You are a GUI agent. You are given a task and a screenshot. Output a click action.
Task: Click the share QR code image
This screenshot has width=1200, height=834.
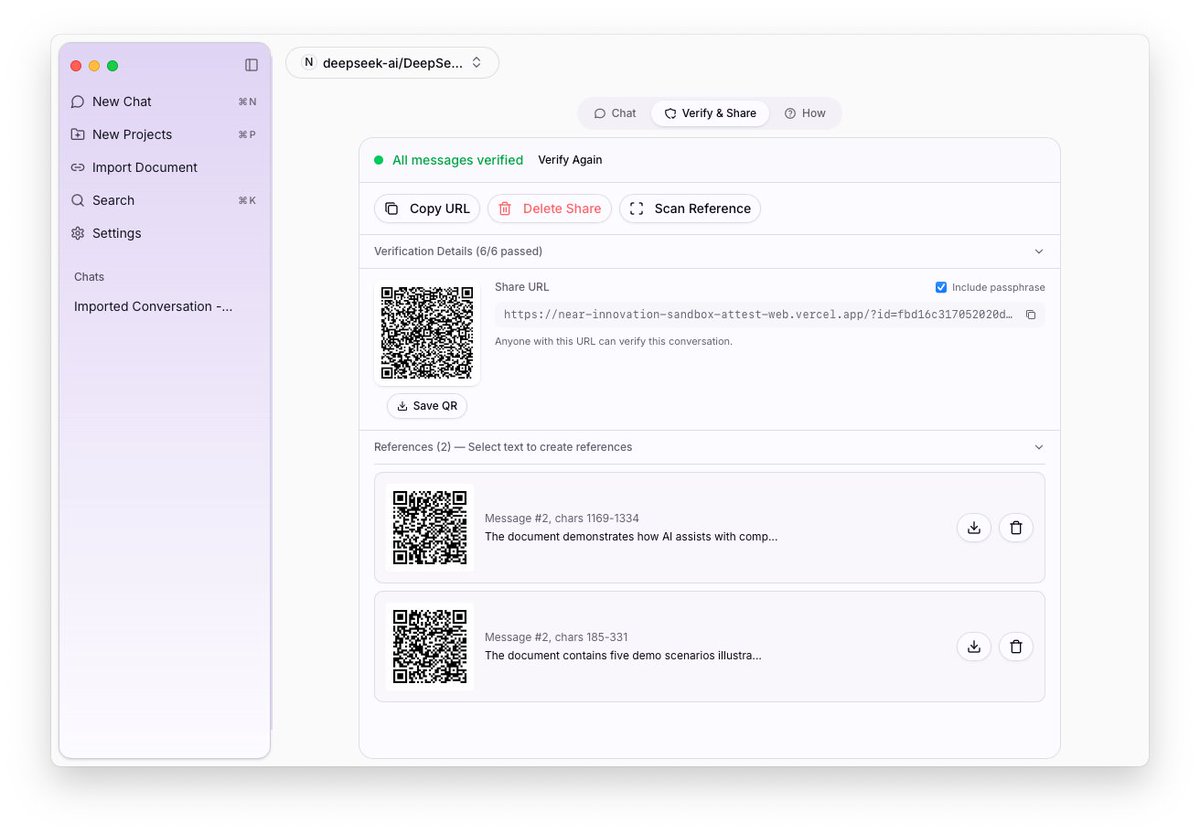pyautogui.click(x=427, y=333)
